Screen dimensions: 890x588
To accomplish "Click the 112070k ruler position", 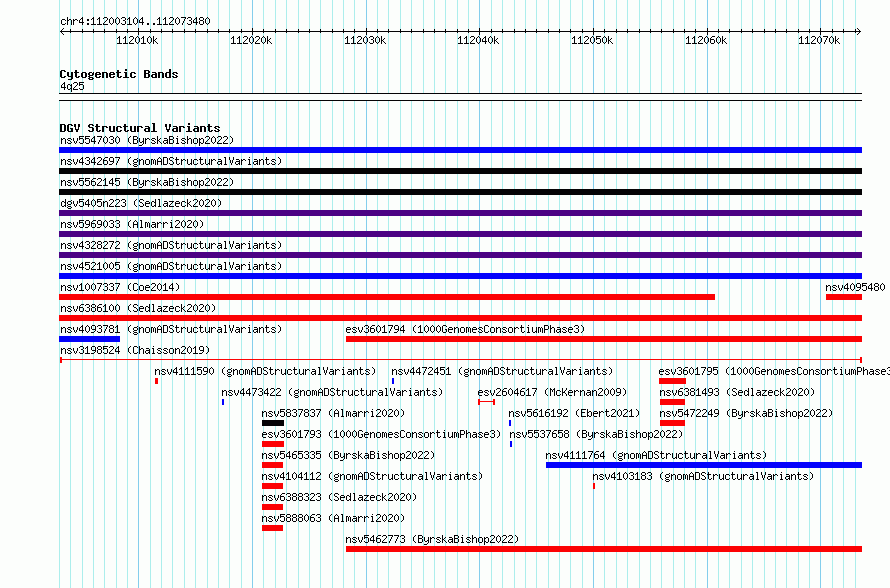I will click(x=820, y=40).
